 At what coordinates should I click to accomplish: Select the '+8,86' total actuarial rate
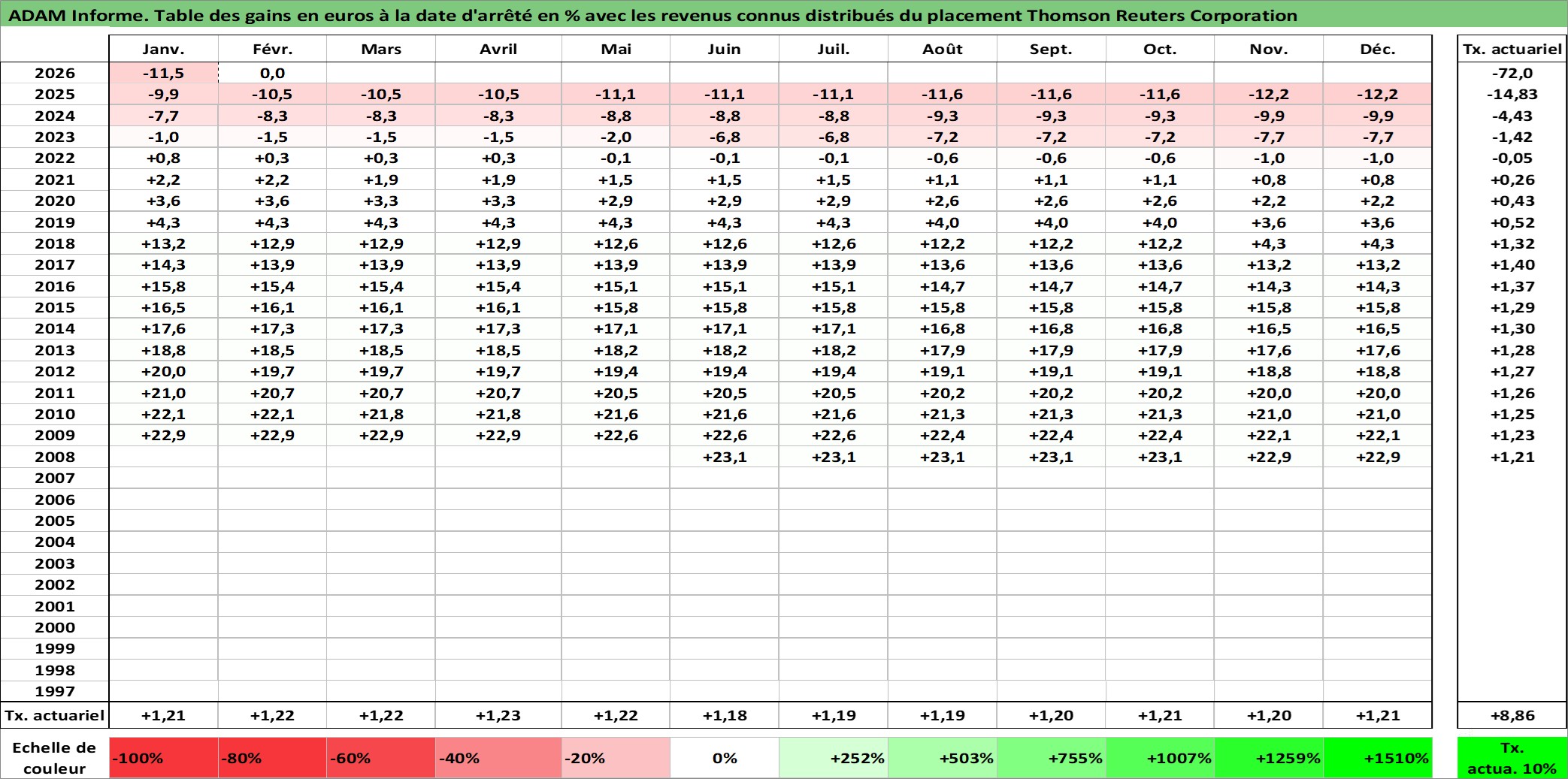tap(1512, 715)
